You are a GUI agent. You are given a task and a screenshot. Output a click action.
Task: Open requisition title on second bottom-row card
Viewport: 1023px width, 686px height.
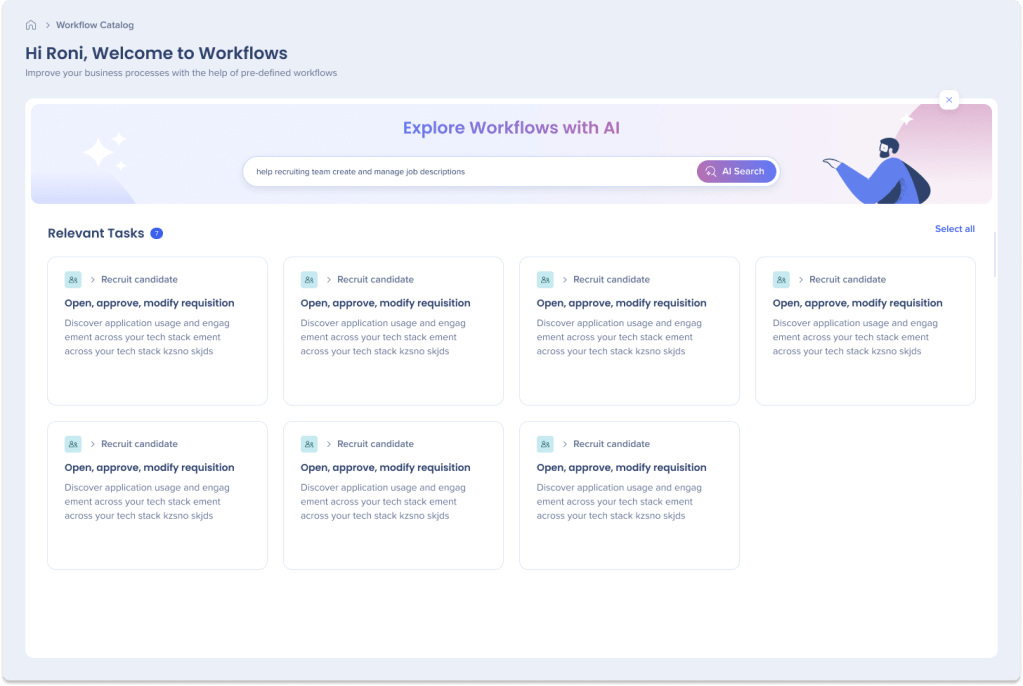[x=384, y=468]
